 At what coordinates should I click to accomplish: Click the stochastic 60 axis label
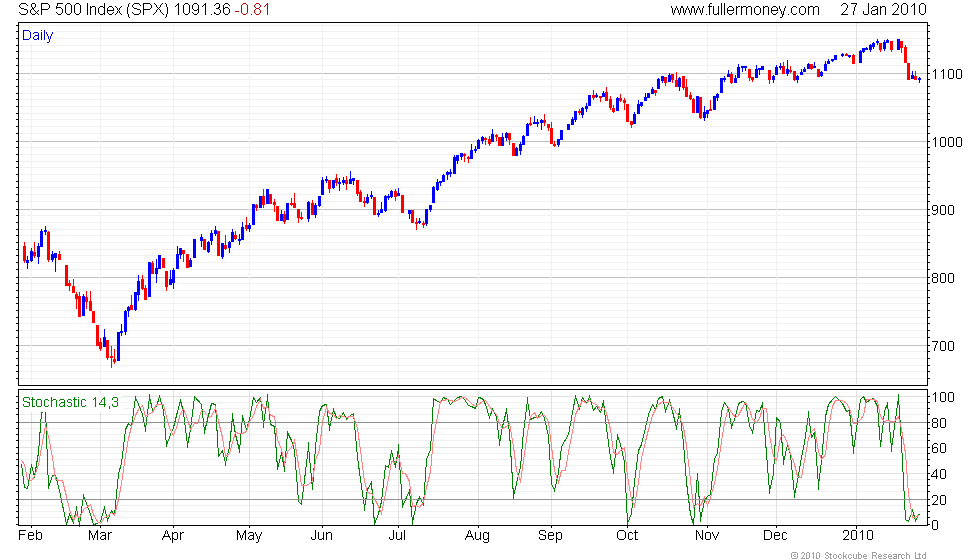(939, 448)
